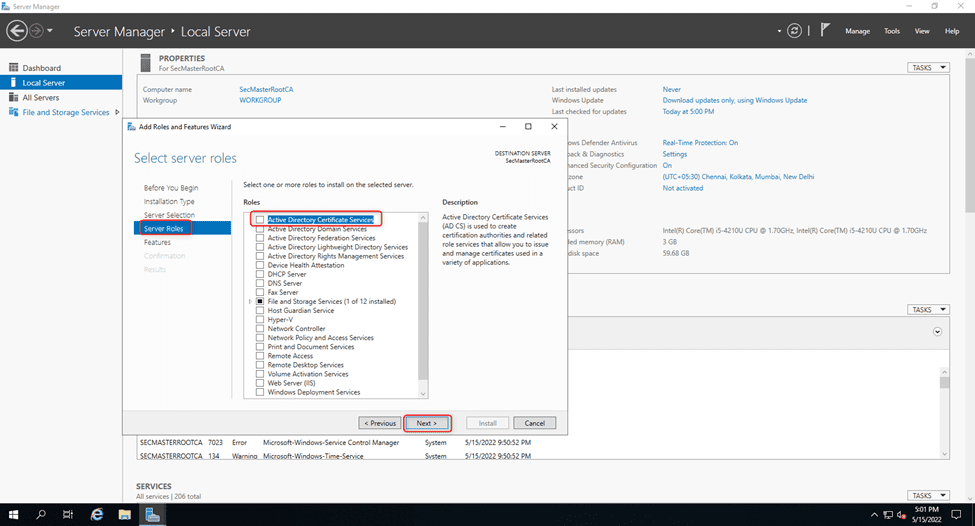975x526 pixels.
Task: Open the Properties TASKS dropdown
Action: point(928,67)
